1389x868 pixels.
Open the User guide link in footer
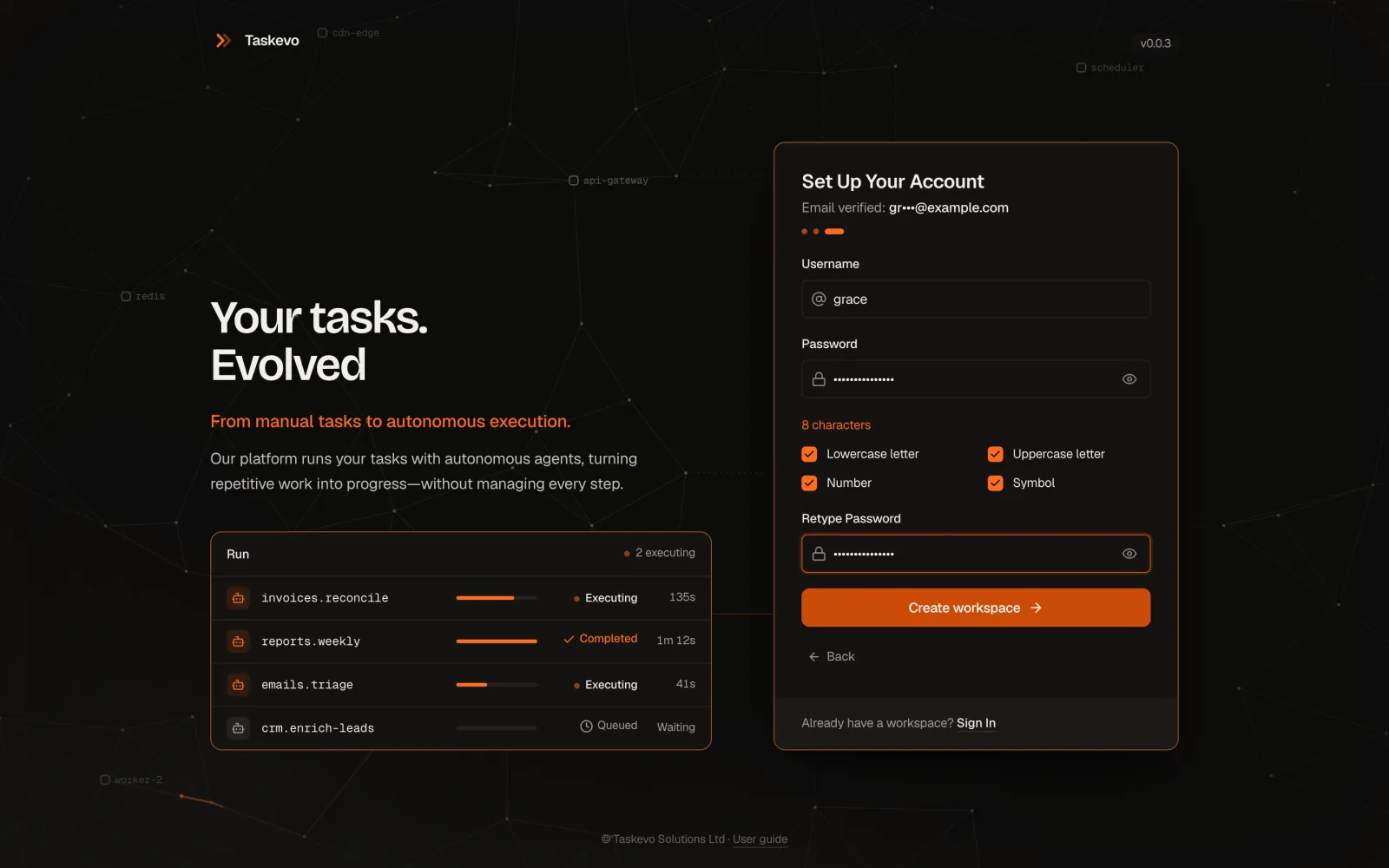[760, 839]
